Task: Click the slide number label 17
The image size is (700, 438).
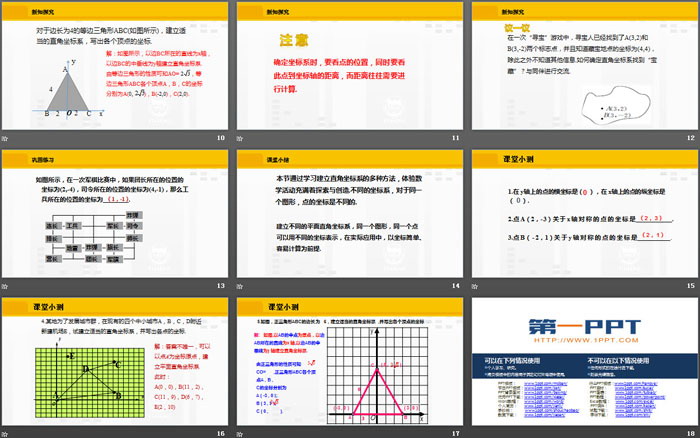Action: [456, 434]
